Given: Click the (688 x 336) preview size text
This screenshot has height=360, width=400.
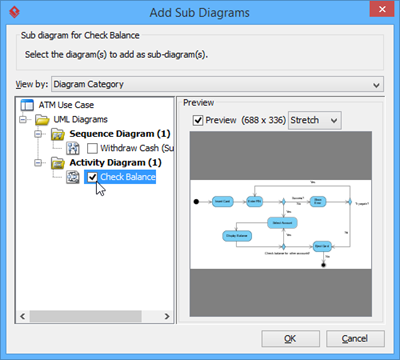Looking at the screenshot, I should tap(263, 120).
